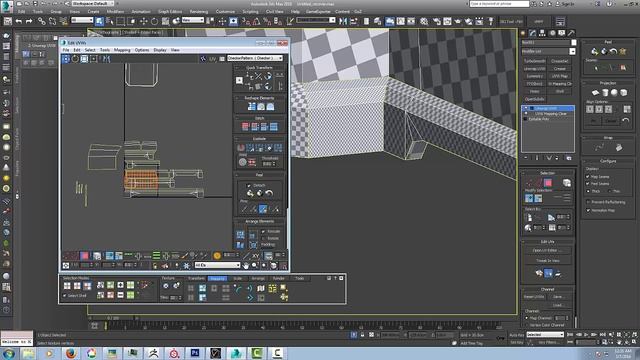Viewport: 640px width, 360px height.
Task: Toggle Peel Seams display checkbox
Action: pos(588,184)
